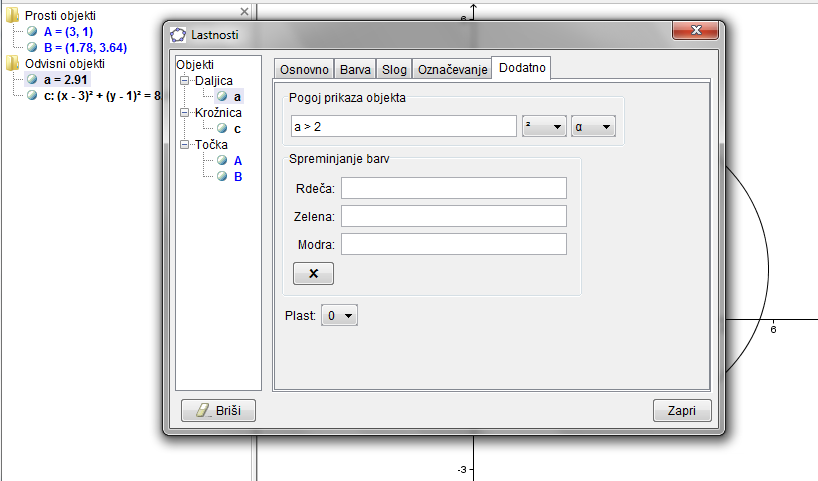The image size is (818, 481).
Task: Collapse the Točka tree node
Action: 185,145
